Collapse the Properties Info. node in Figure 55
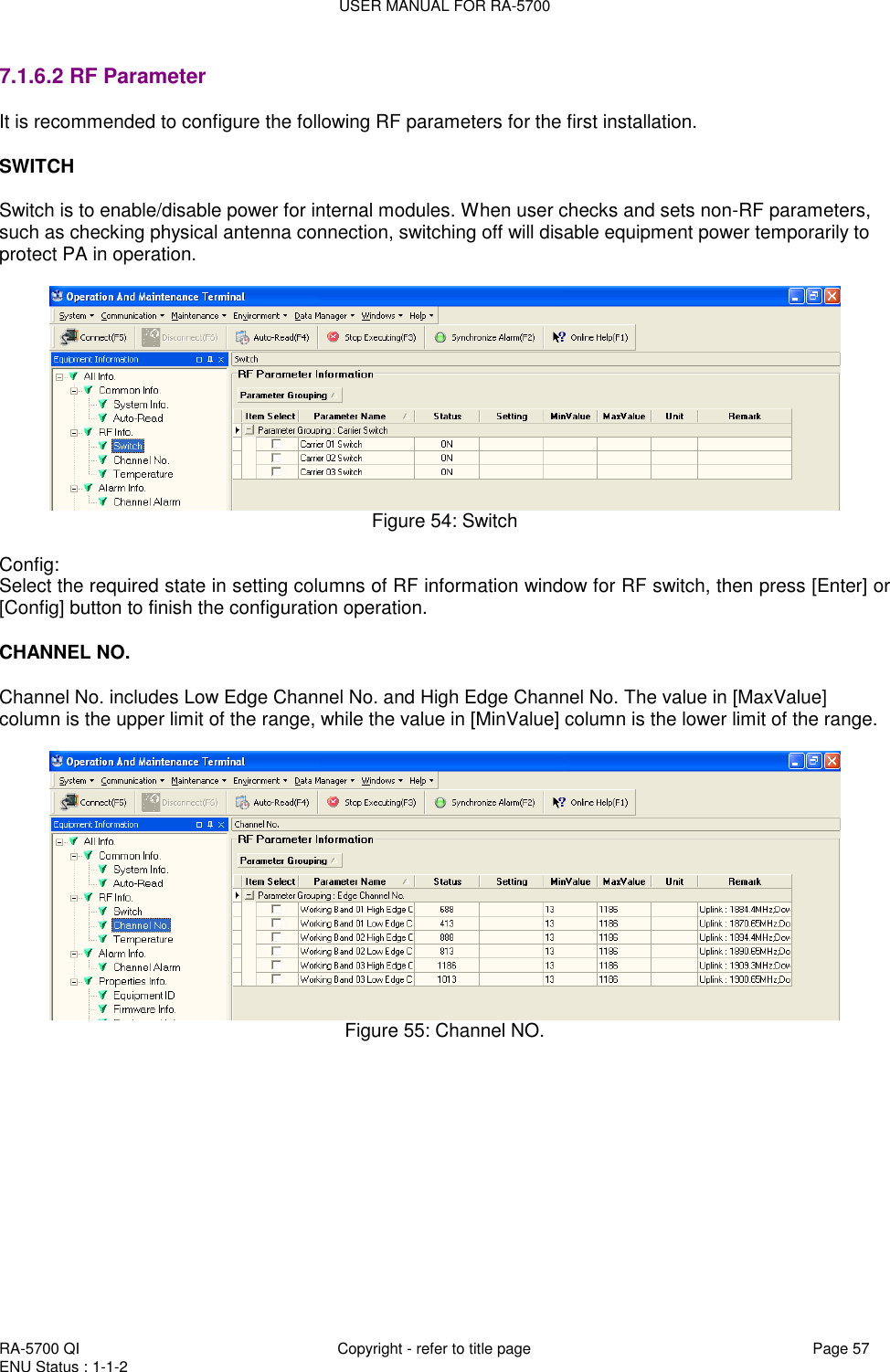Image resolution: width=890 pixels, height=1372 pixels. 74,981
